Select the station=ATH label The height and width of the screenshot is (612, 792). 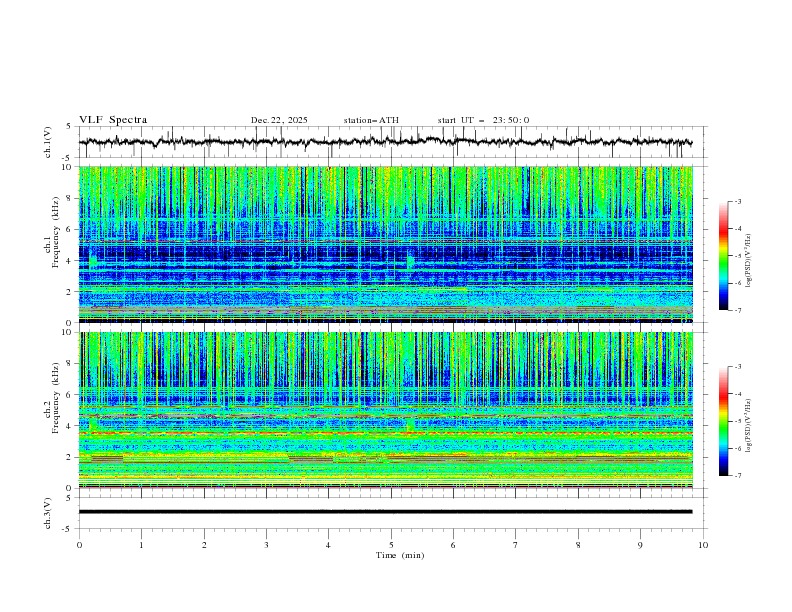(x=371, y=120)
